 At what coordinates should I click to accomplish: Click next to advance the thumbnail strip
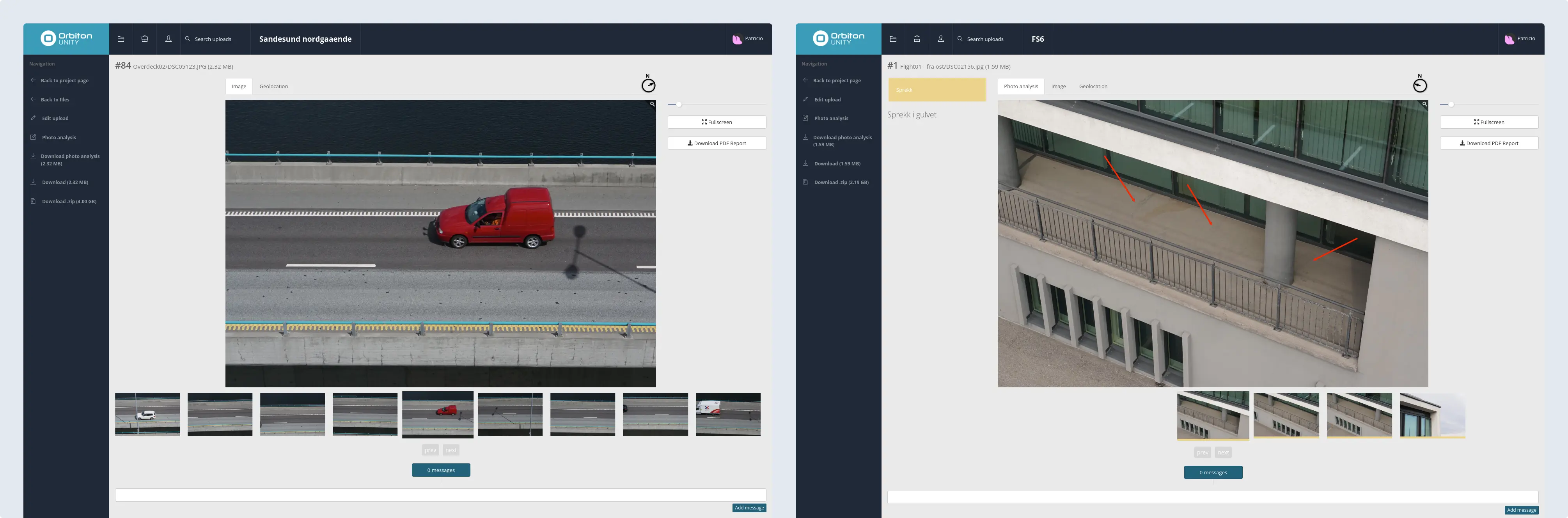coord(451,450)
